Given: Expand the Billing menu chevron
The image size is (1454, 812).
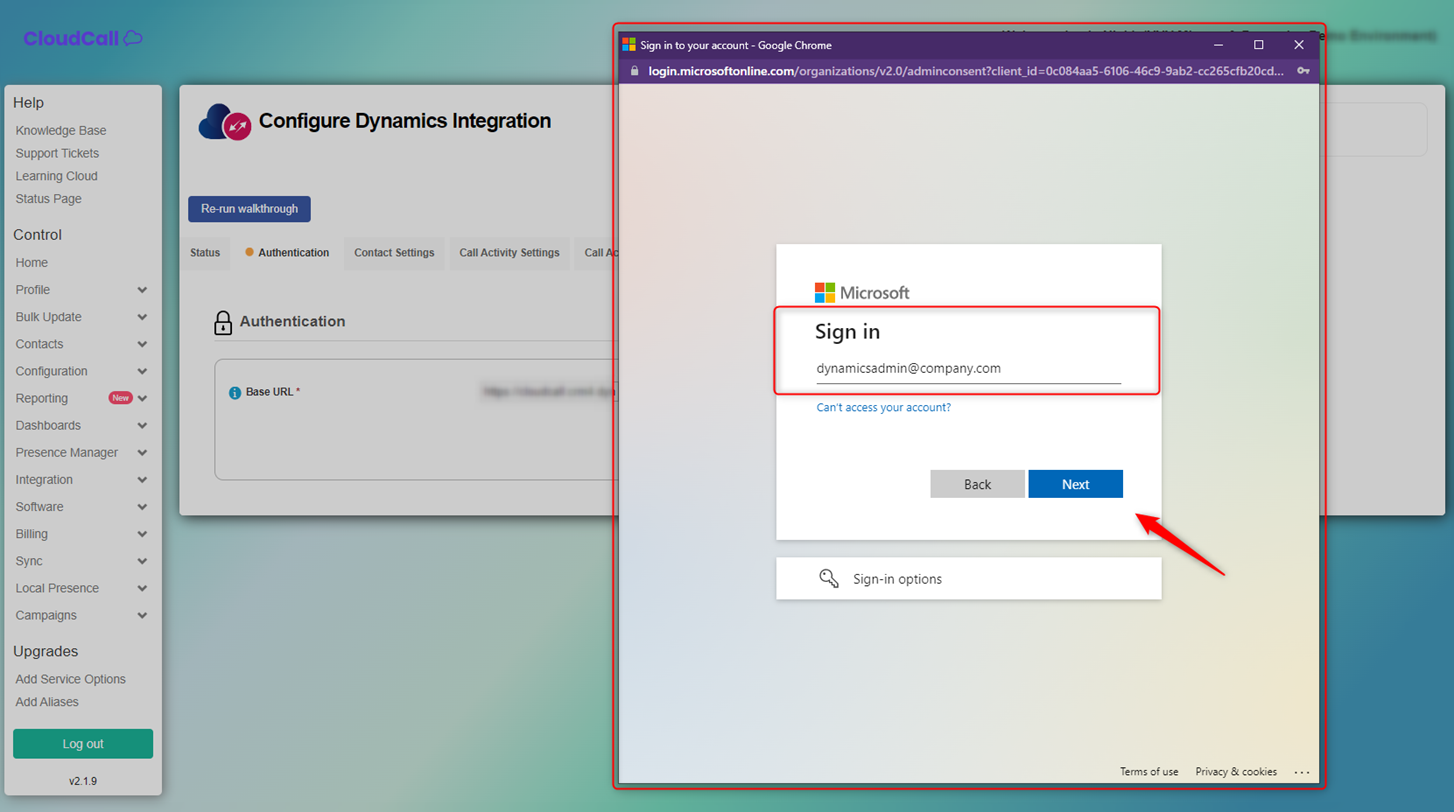Looking at the screenshot, I should coord(142,534).
